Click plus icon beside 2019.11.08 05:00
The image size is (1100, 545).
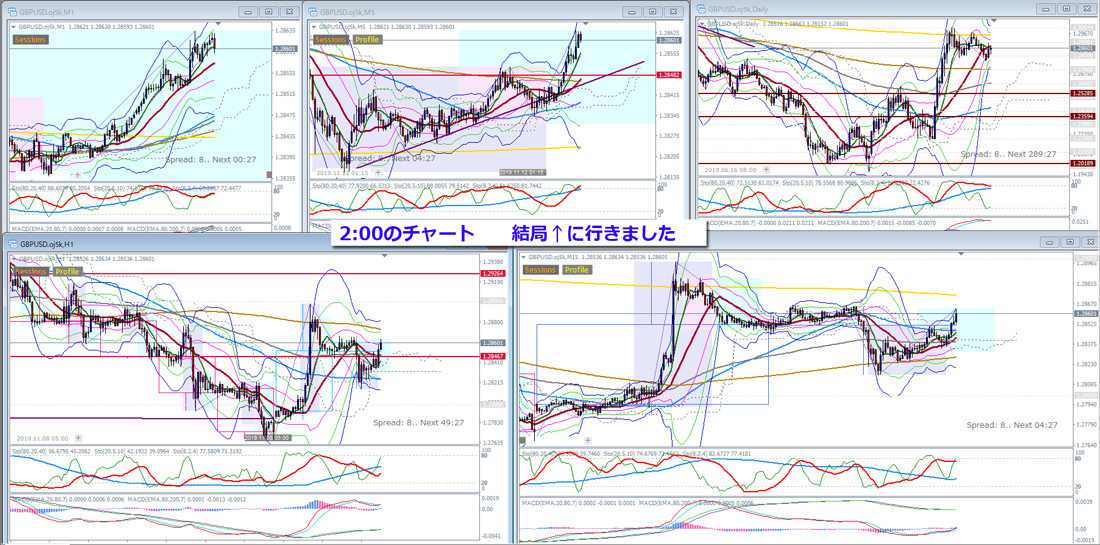point(78,436)
